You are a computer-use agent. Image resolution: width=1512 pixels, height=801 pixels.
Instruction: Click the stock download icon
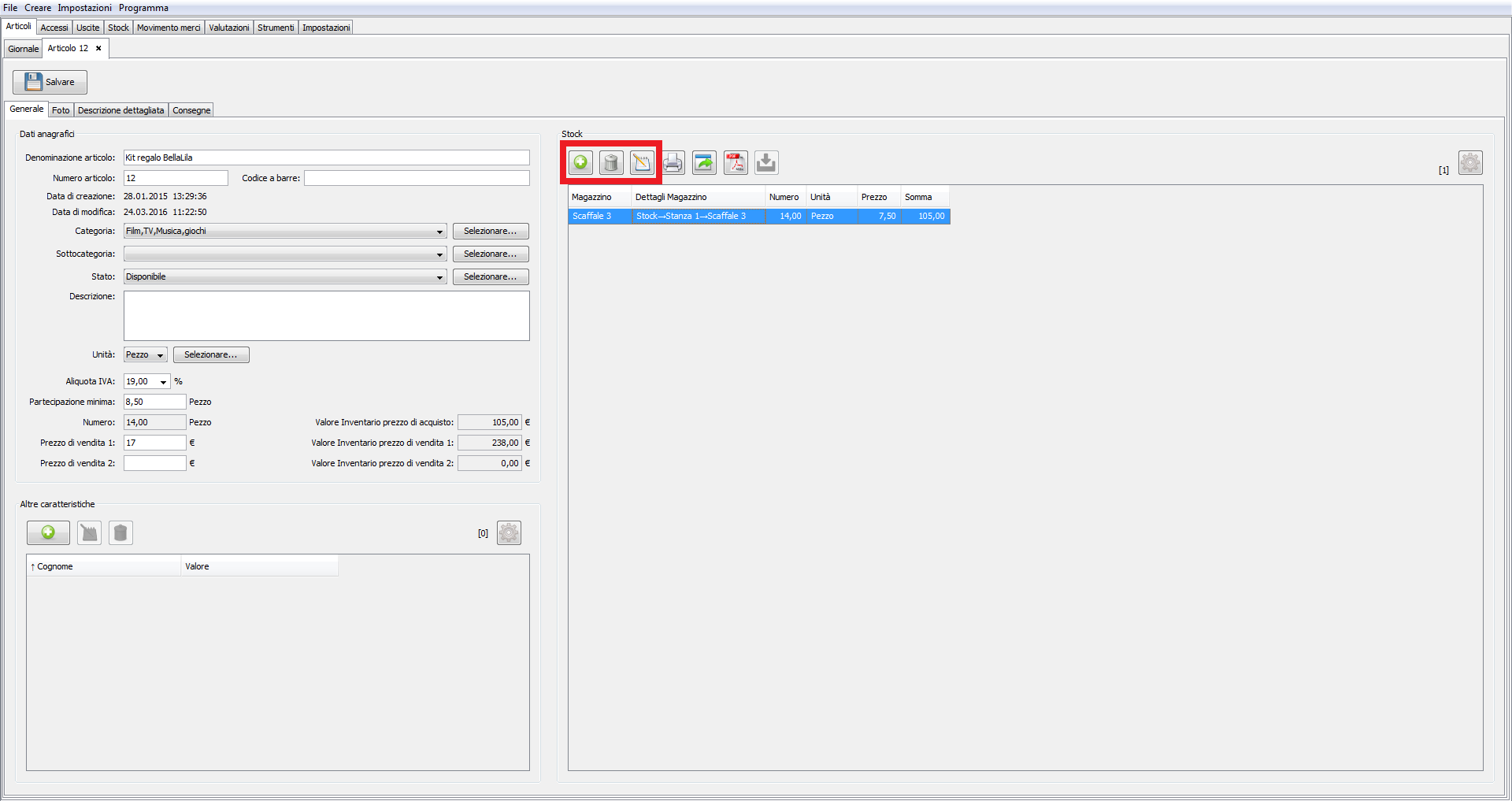click(766, 163)
